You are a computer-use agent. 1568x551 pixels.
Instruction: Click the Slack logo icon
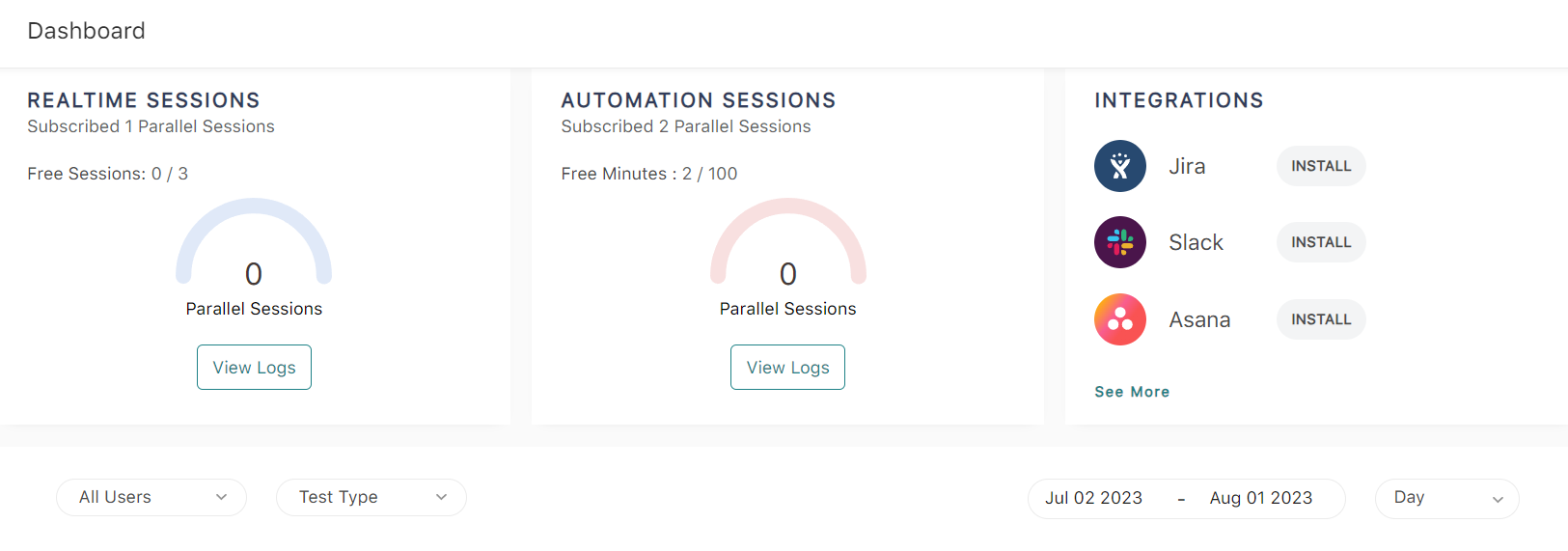tap(1119, 242)
